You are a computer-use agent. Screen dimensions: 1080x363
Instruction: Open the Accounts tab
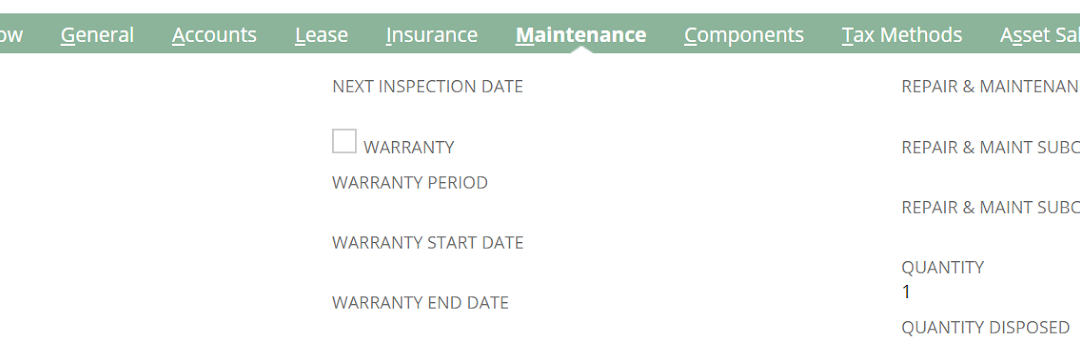214,34
